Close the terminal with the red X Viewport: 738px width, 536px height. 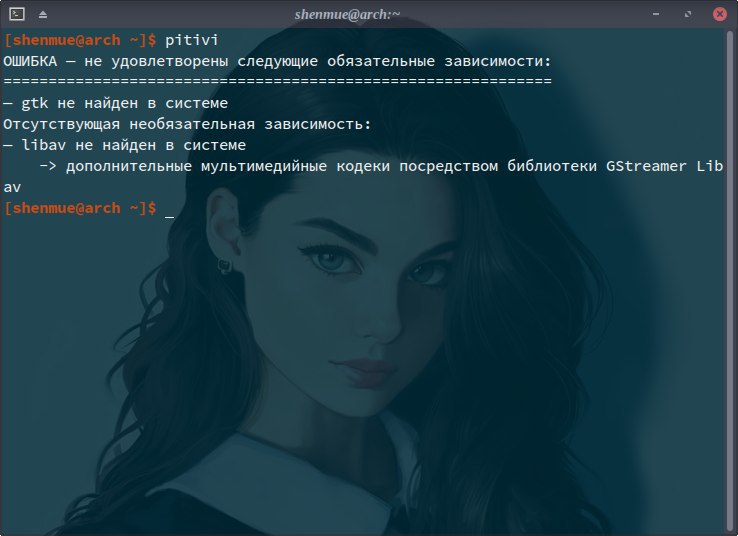click(720, 14)
